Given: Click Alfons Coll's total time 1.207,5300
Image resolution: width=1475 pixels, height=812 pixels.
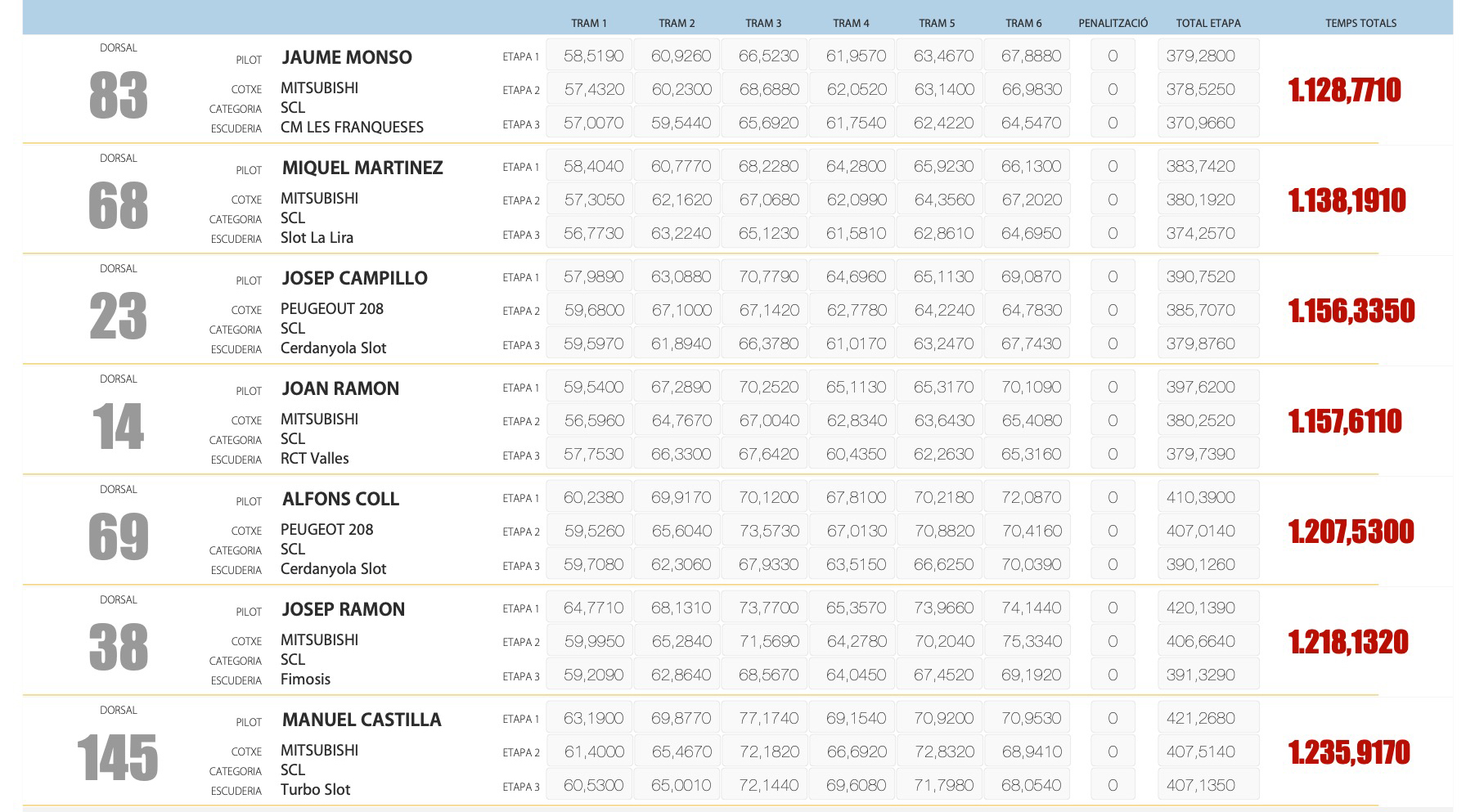Looking at the screenshot, I should pos(1351,532).
